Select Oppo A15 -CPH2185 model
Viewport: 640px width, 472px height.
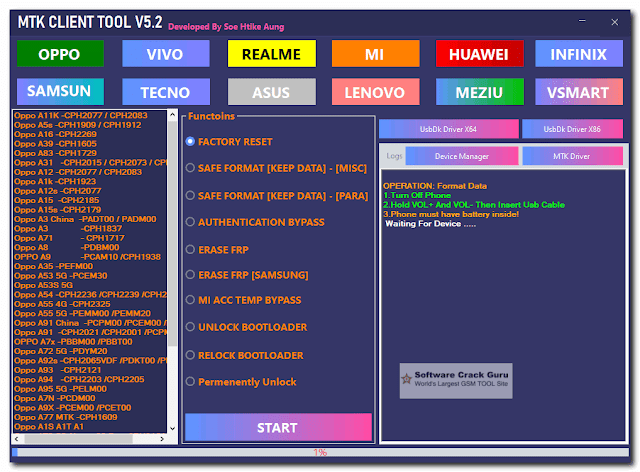(x=57, y=200)
